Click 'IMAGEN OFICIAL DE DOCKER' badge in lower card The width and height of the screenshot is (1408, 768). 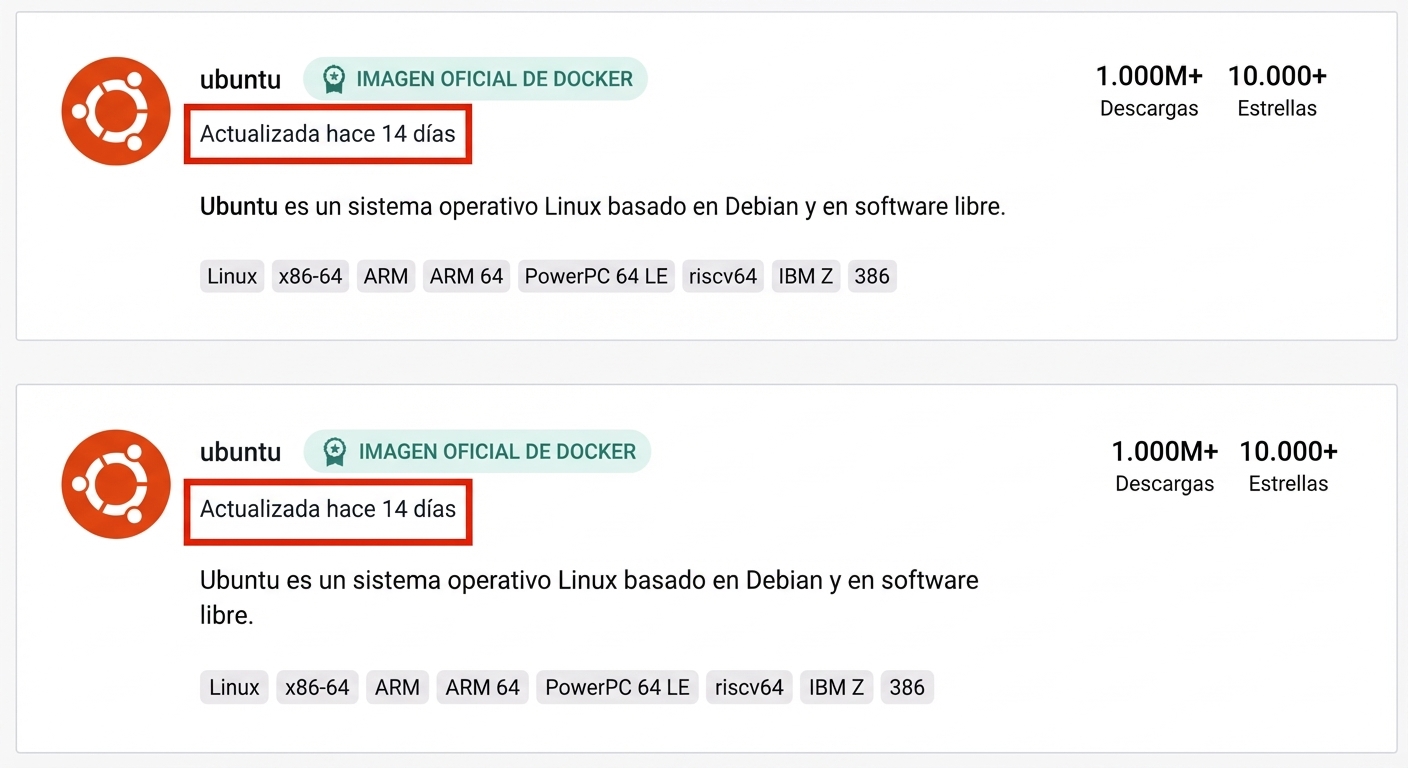point(477,452)
